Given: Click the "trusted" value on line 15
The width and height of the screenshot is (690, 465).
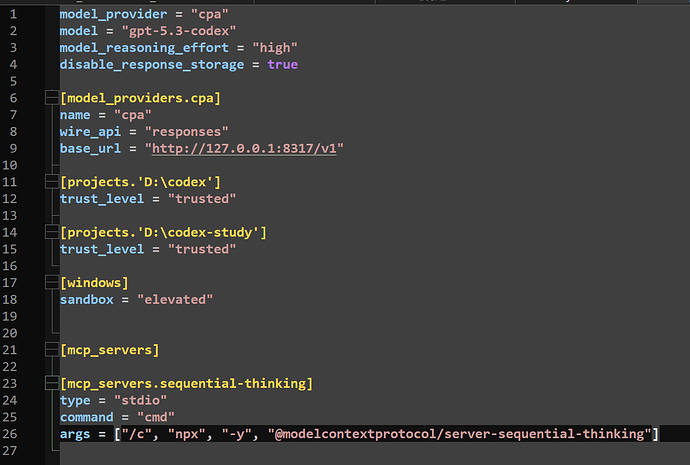Looking at the screenshot, I should (x=202, y=249).
